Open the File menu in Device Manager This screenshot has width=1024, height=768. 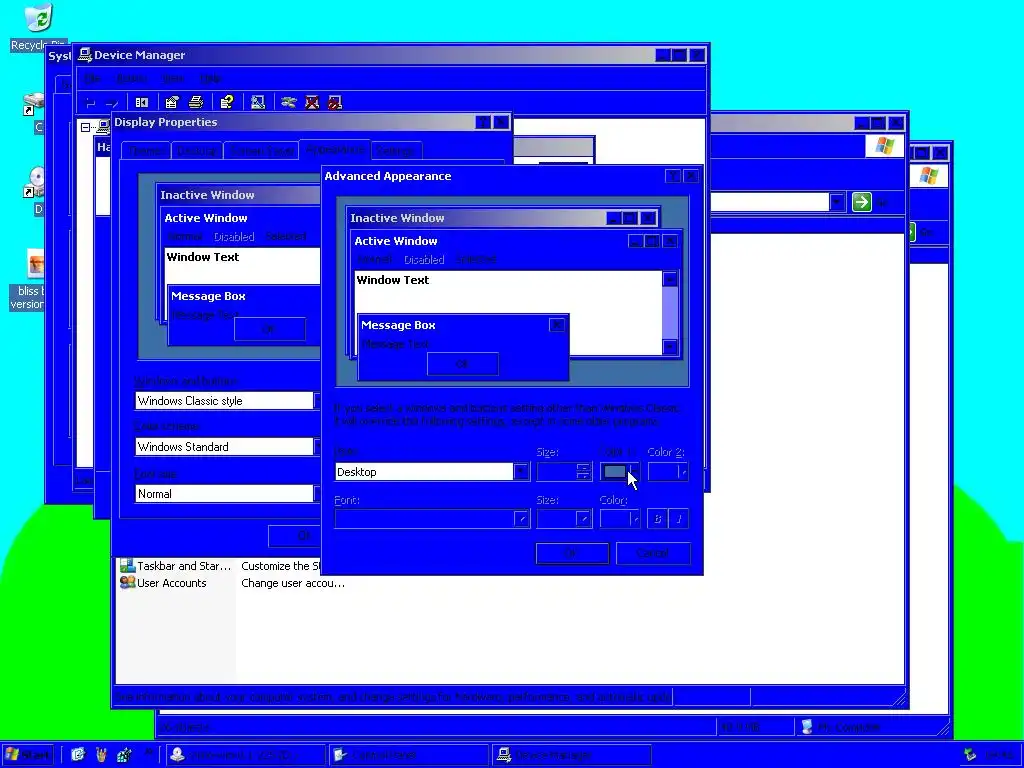click(x=93, y=78)
